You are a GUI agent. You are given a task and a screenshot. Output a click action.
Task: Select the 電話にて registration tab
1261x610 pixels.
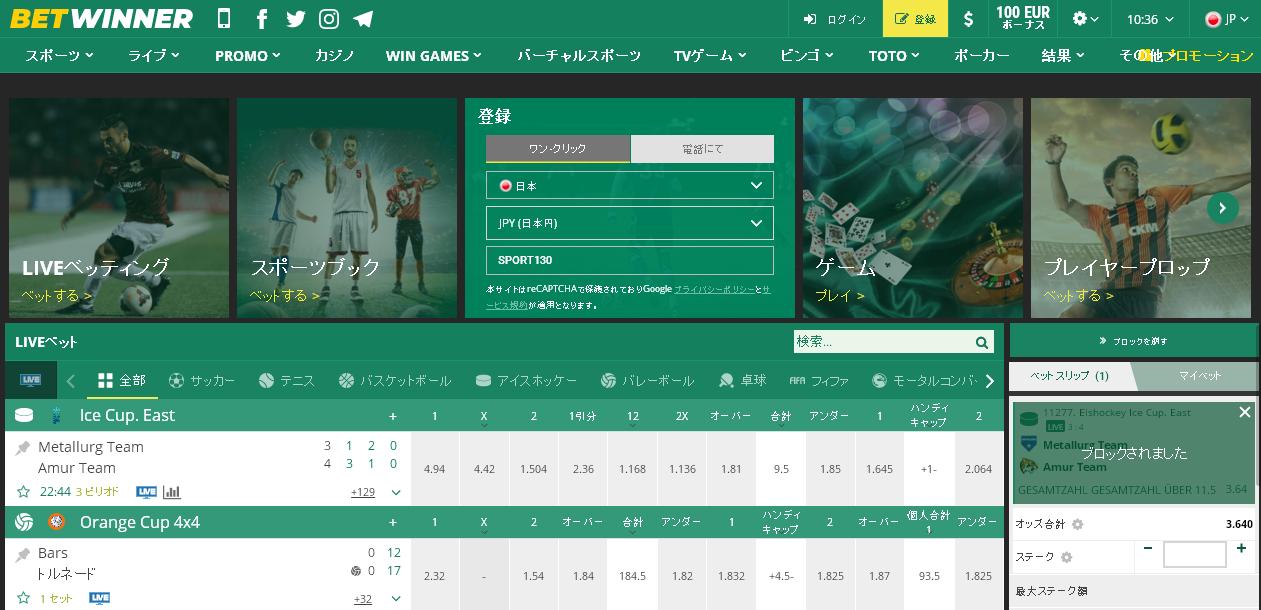pyautogui.click(x=702, y=149)
